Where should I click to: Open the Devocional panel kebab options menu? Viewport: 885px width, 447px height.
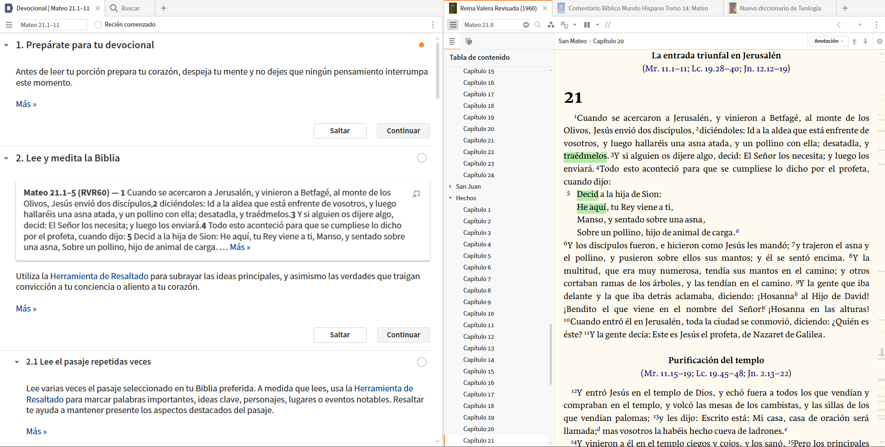433,25
